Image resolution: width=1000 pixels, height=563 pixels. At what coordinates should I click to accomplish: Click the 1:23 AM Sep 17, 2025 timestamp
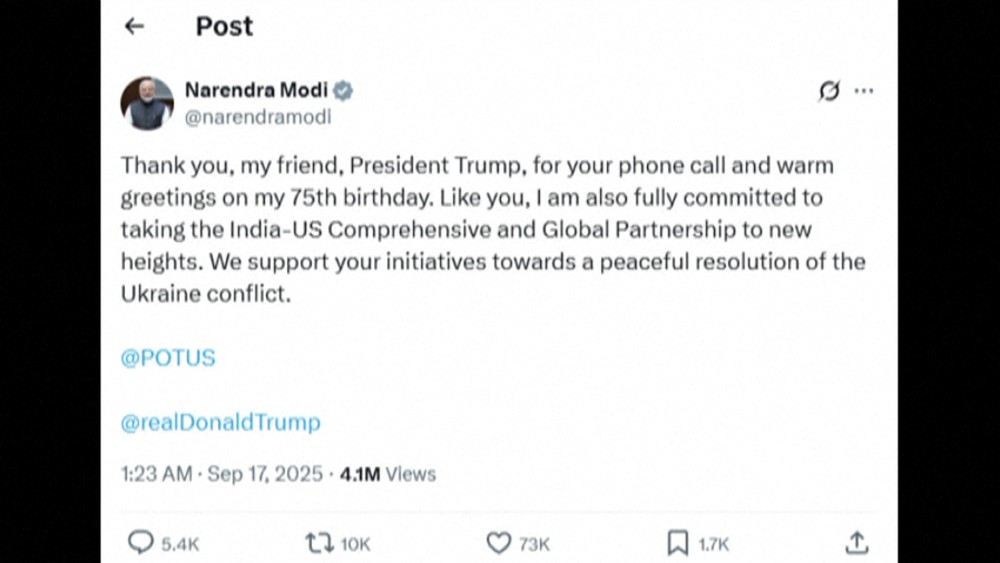click(222, 474)
